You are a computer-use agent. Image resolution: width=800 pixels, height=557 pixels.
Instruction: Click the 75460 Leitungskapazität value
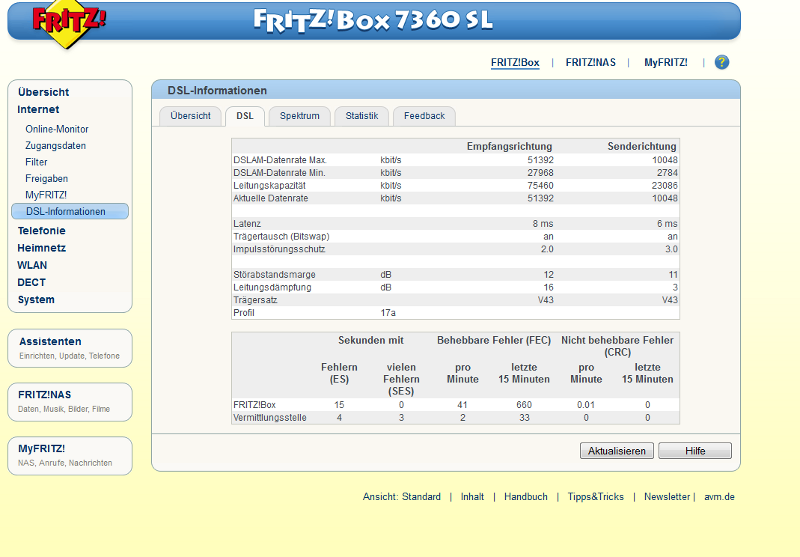pos(540,186)
